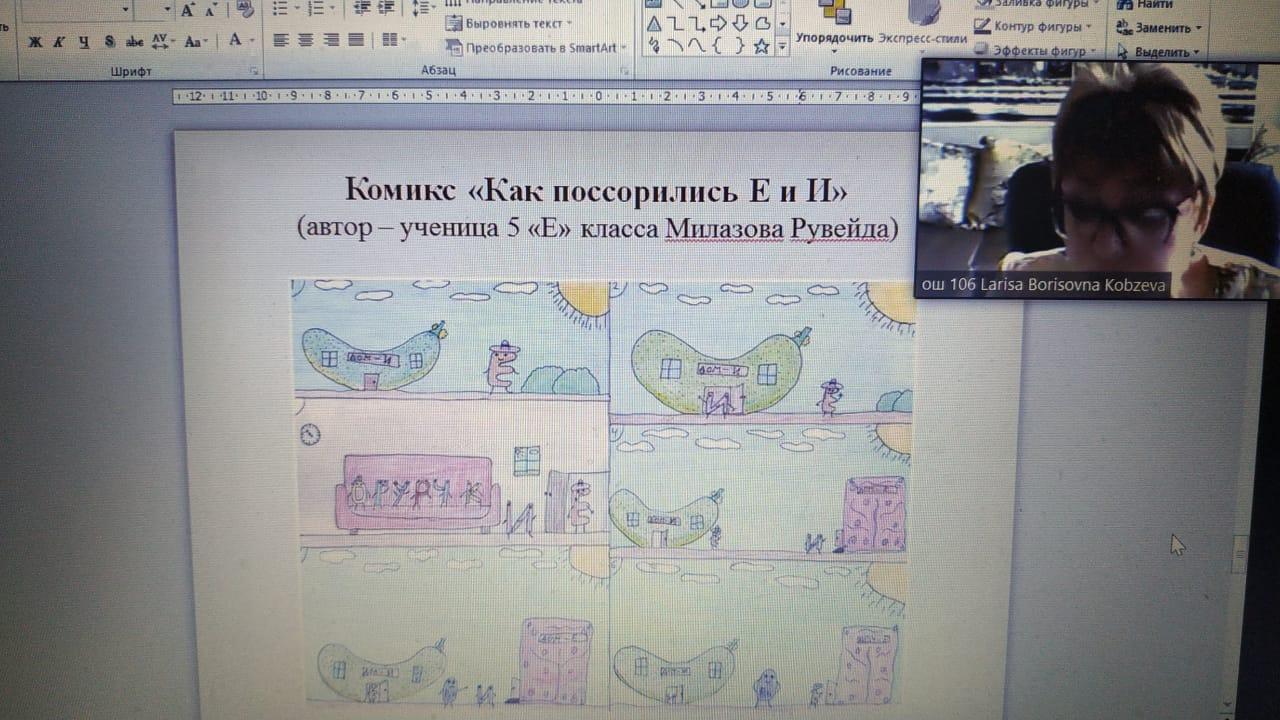Open the Заливка фигуры fill color
Screen dimensions: 1280x720
[x=1035, y=4]
